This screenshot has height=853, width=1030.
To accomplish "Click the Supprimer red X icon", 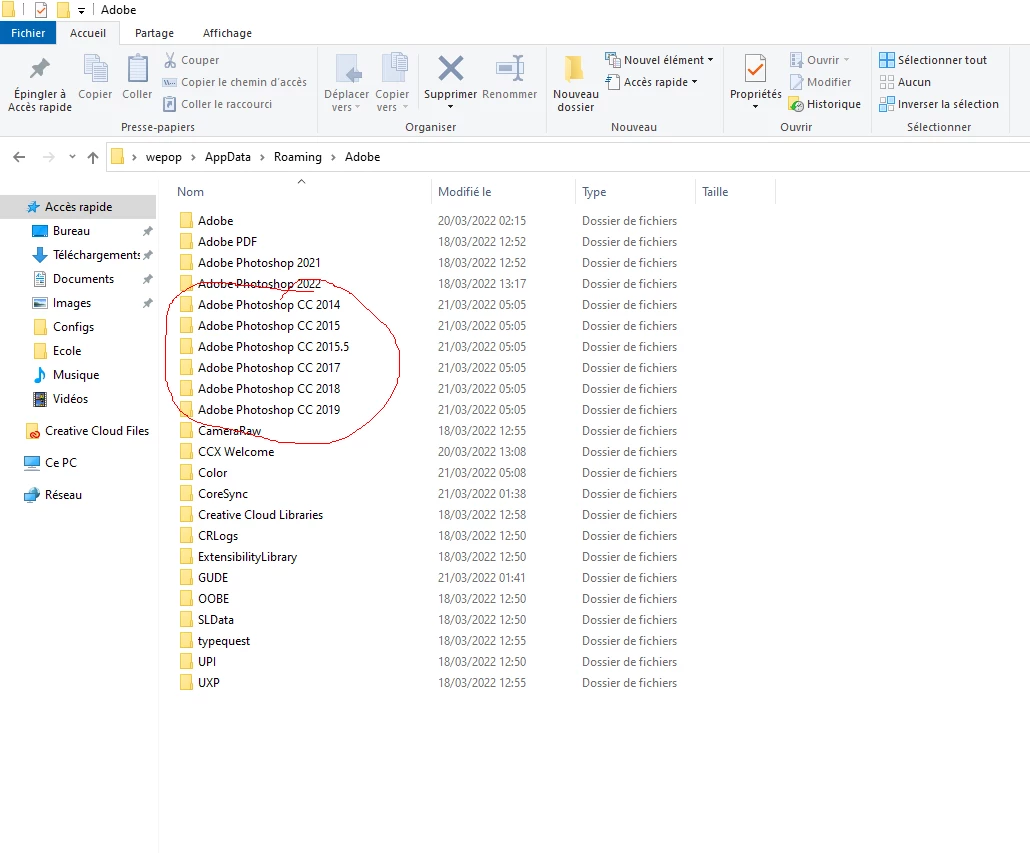I will 451,68.
